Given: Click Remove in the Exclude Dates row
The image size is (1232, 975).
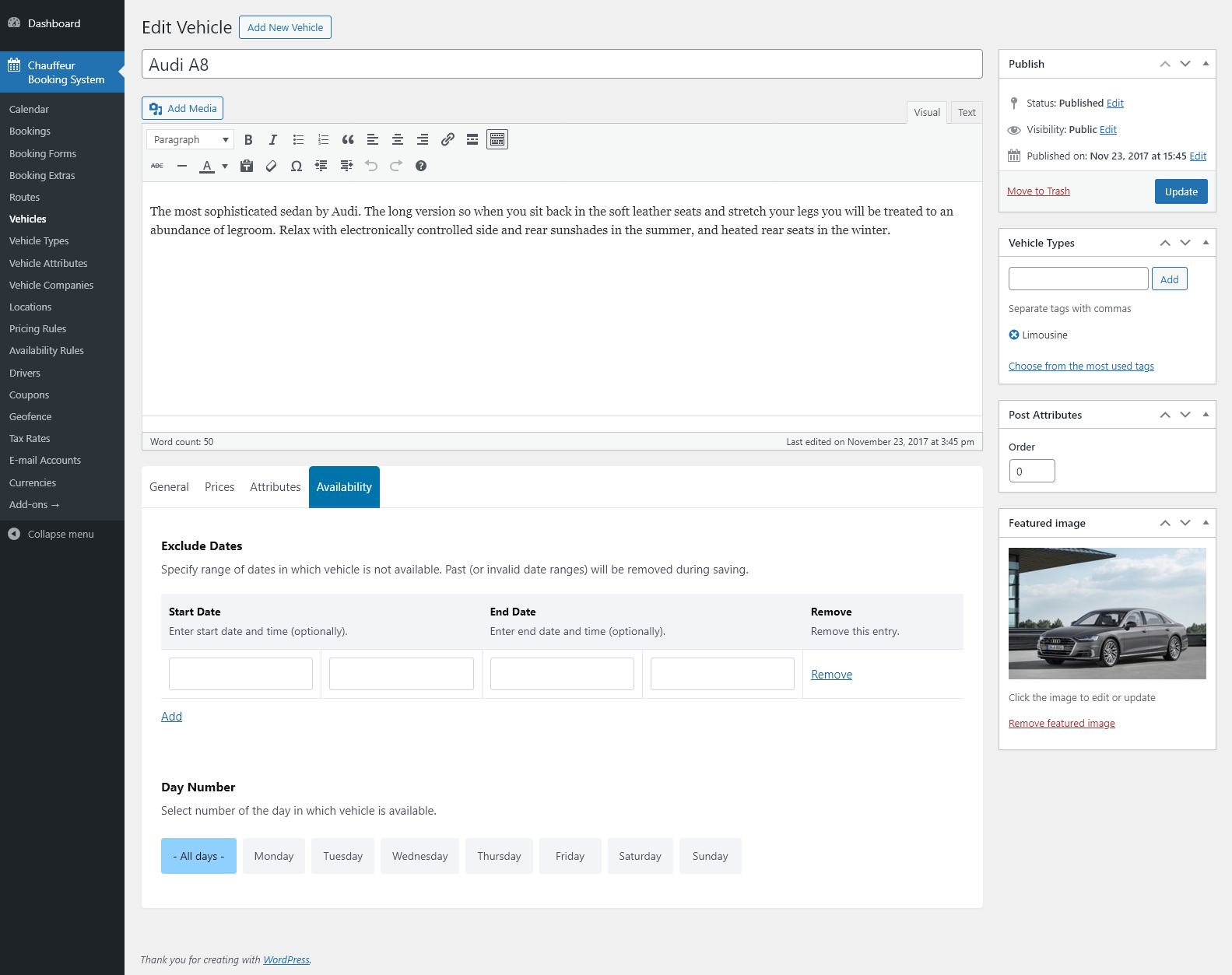Looking at the screenshot, I should coord(831,675).
